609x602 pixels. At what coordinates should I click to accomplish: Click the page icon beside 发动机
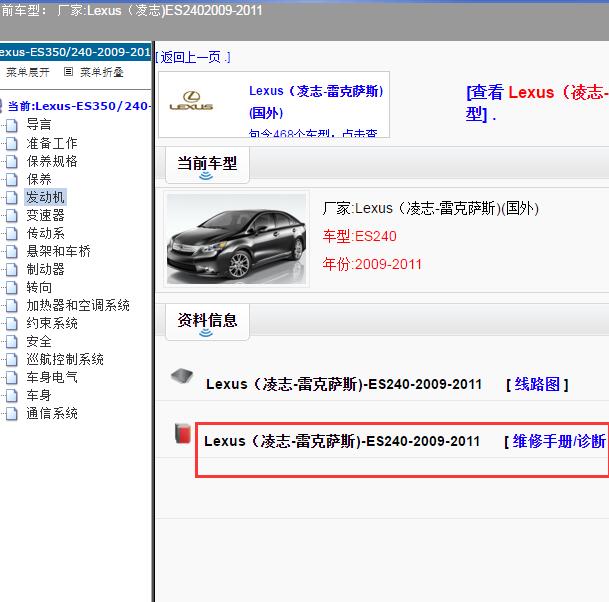tap(12, 197)
